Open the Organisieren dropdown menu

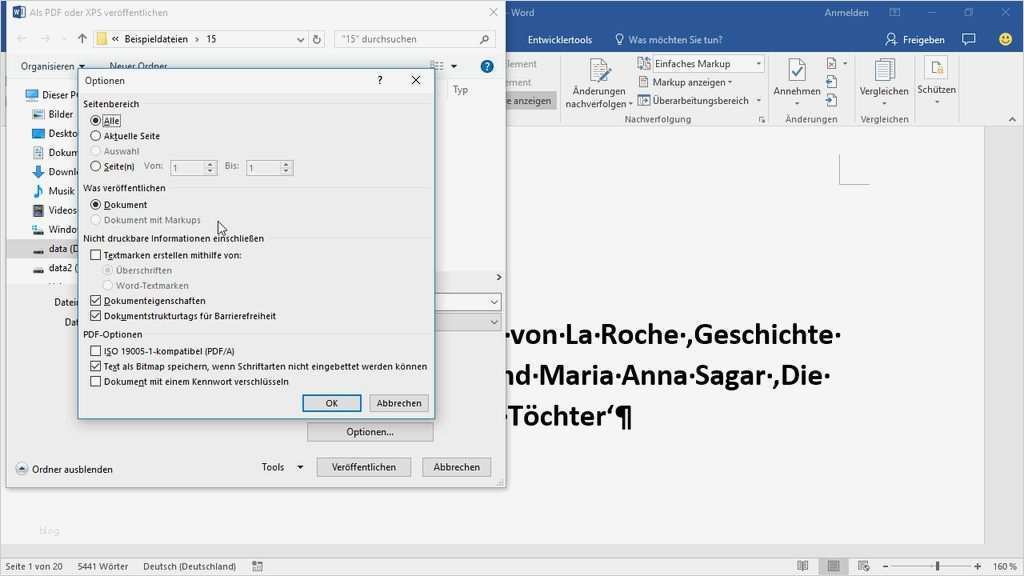(x=52, y=66)
